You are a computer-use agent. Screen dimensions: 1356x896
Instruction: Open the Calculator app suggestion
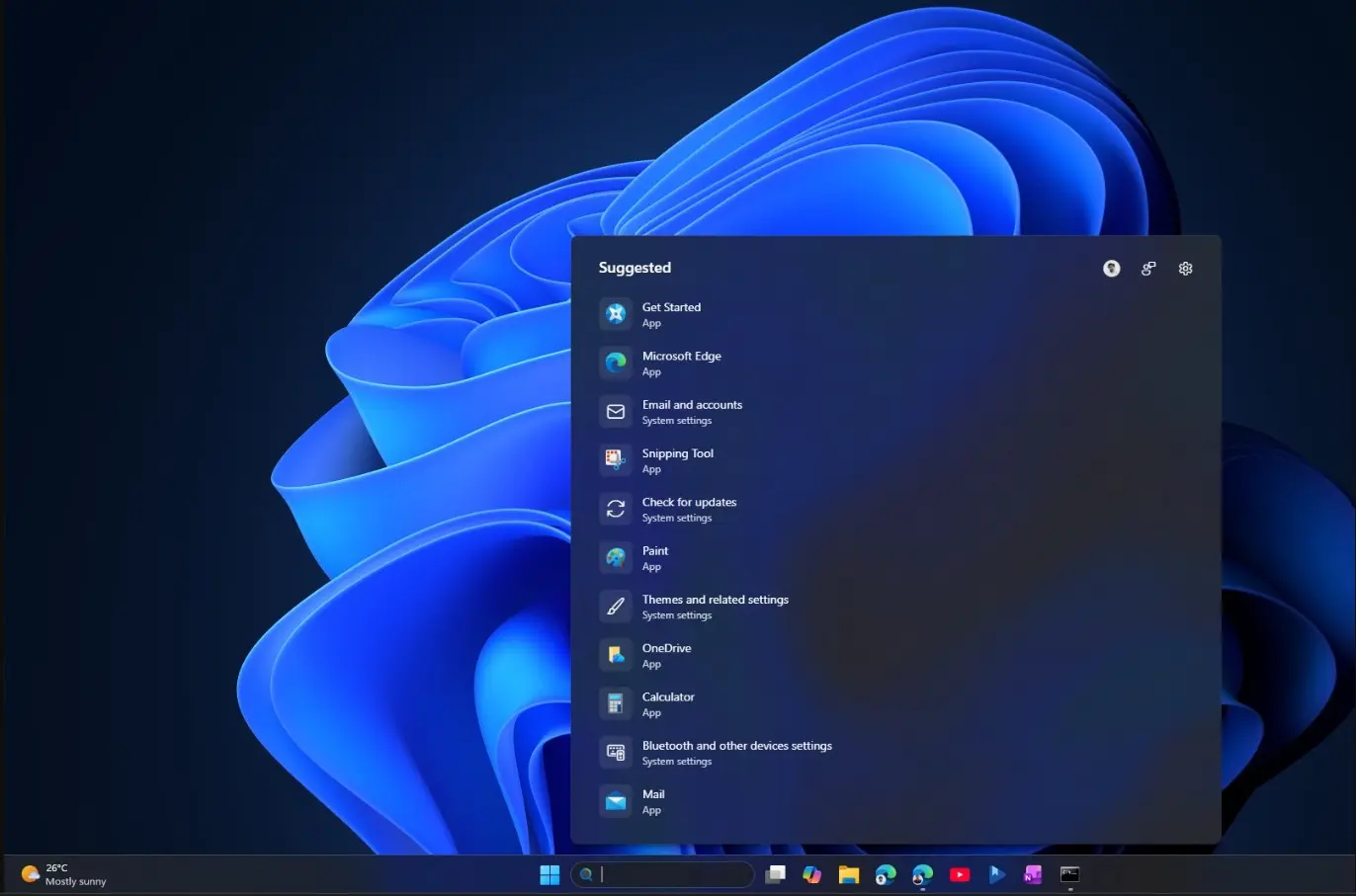[894, 704]
